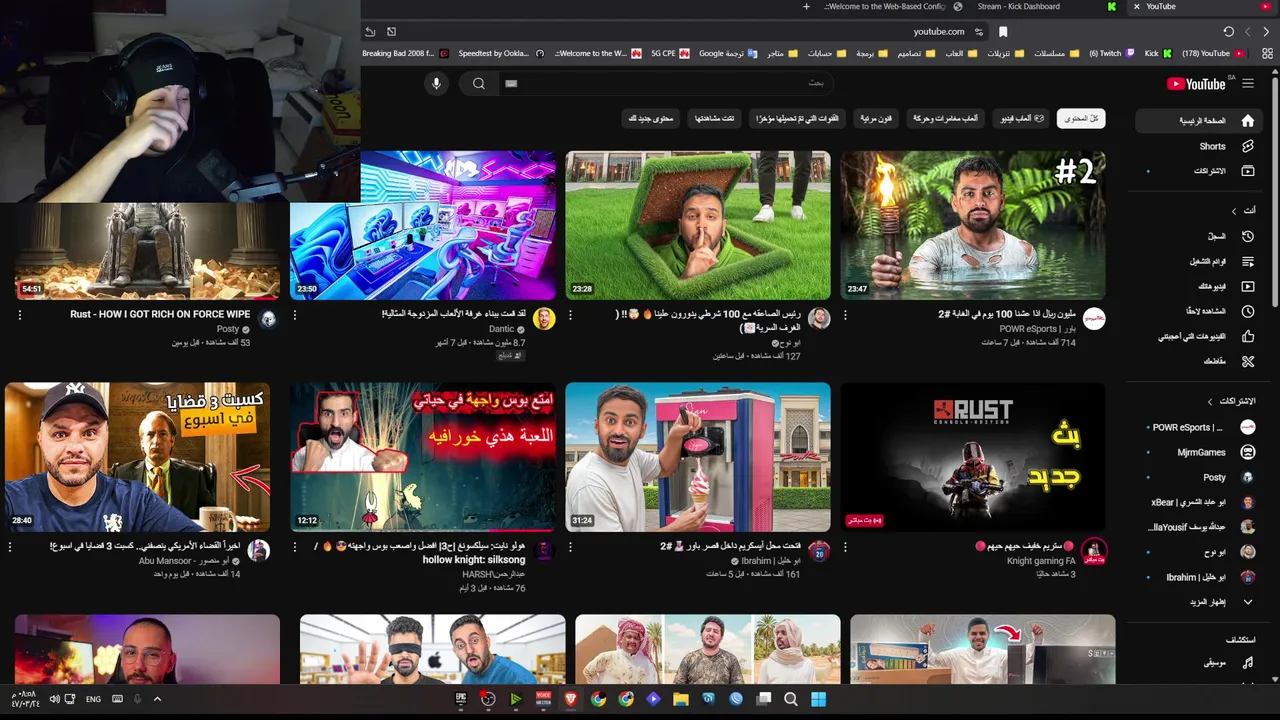This screenshot has height=720, width=1280.
Task: Switch to the Welcome to the Web-Based Config tab
Action: (887, 6)
